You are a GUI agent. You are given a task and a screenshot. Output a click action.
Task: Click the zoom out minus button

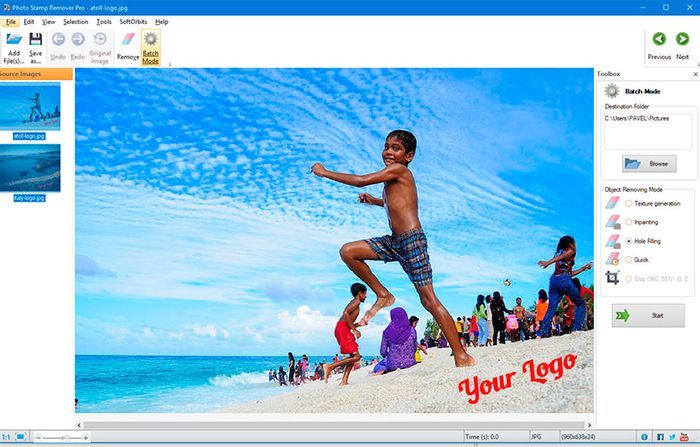[x=38, y=438]
